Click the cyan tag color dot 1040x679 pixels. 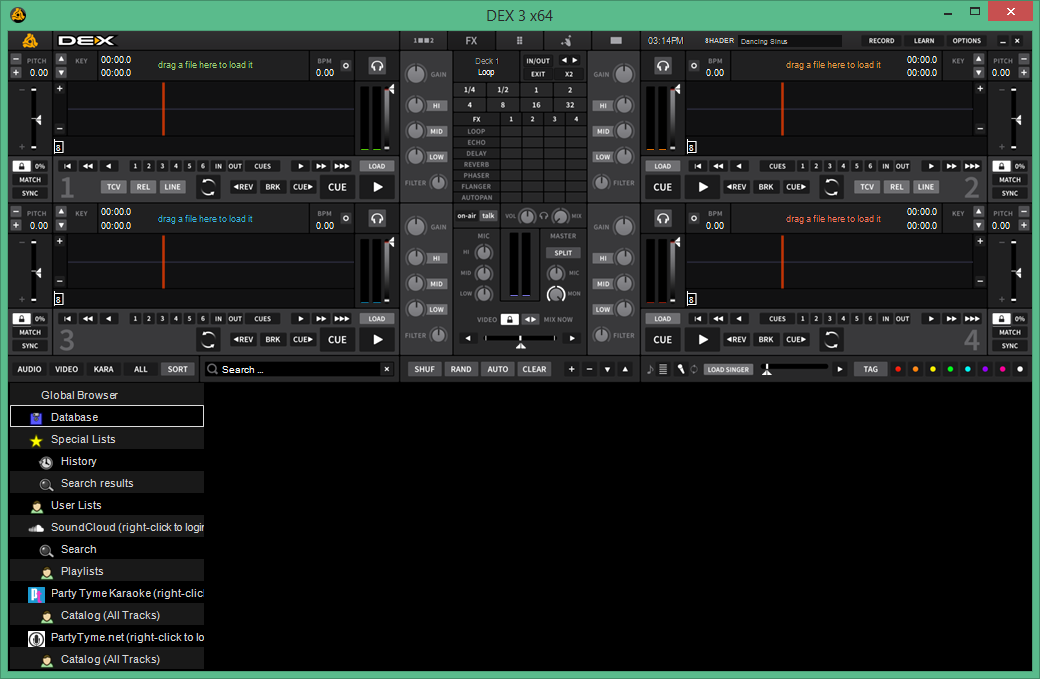968,369
